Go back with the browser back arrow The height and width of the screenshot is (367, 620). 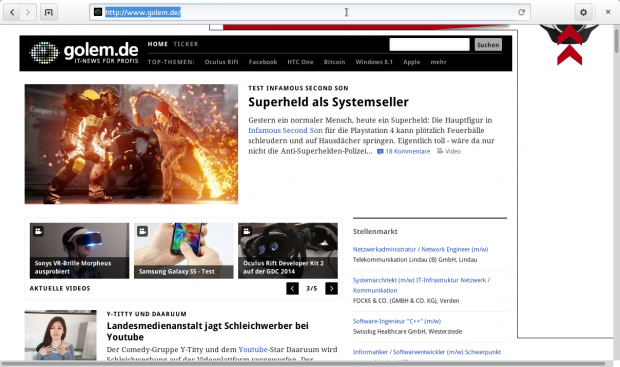[x=12, y=12]
